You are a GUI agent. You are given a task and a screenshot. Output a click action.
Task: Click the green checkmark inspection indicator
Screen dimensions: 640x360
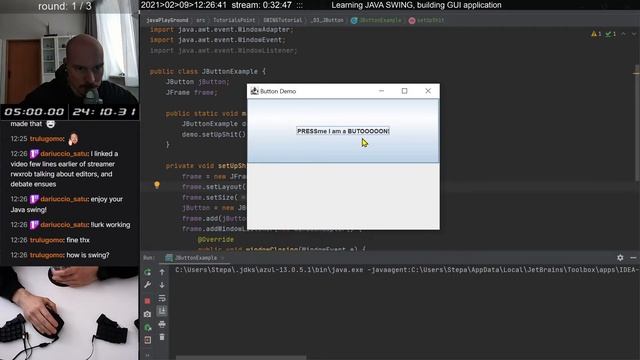click(611, 34)
